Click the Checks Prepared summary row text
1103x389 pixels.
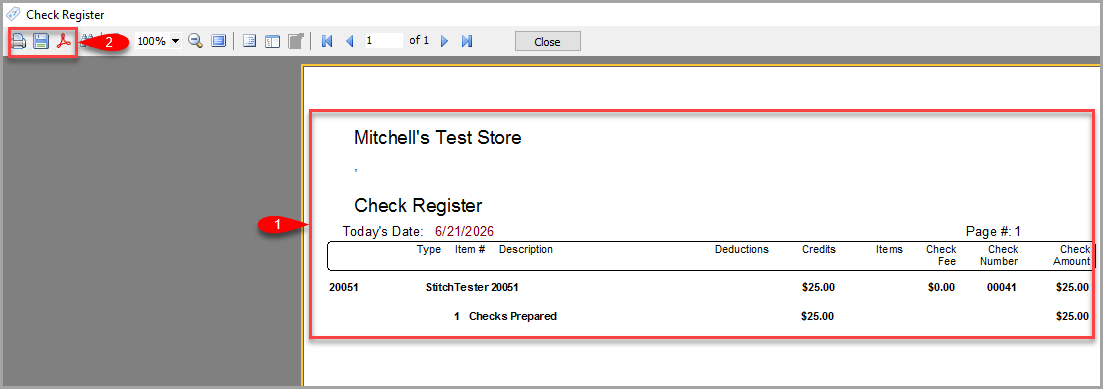(513, 317)
